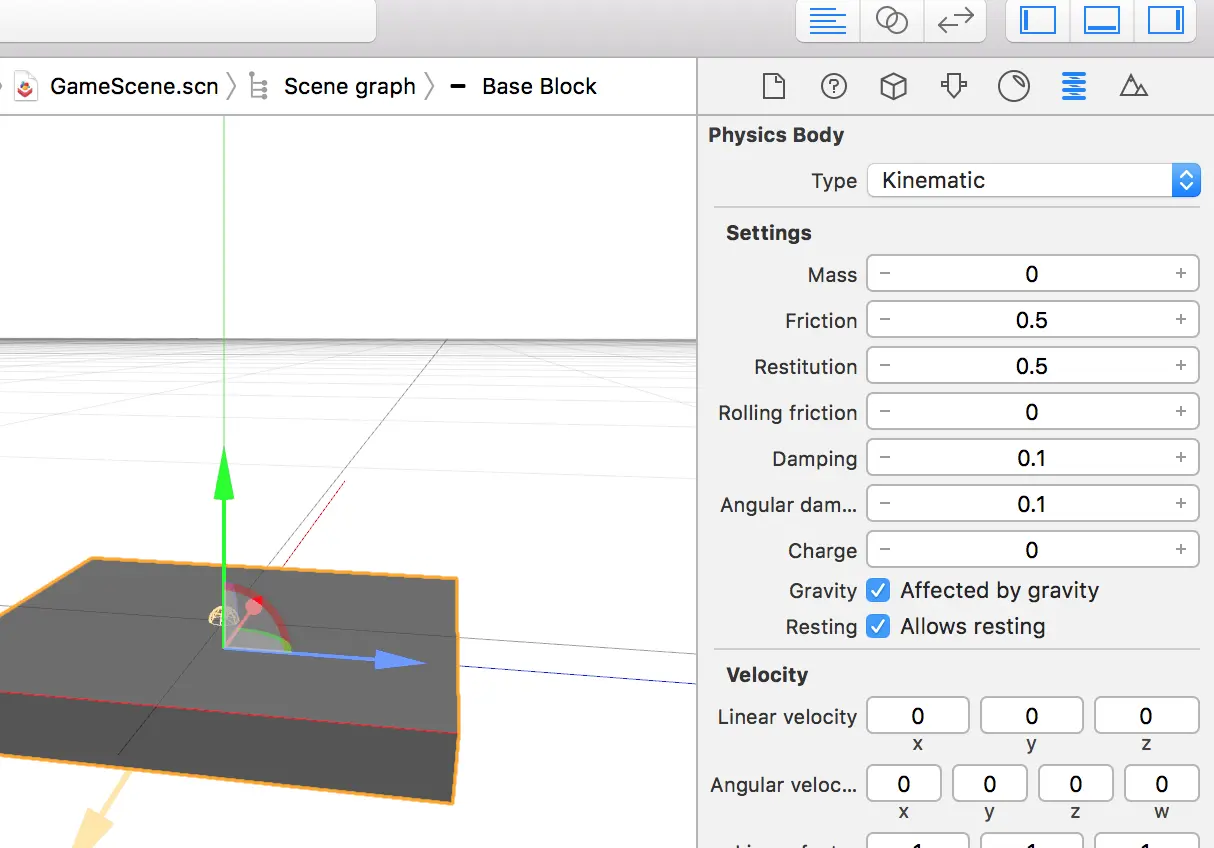Open Scene graph breadcrumb
1214x848 pixels.
[349, 86]
